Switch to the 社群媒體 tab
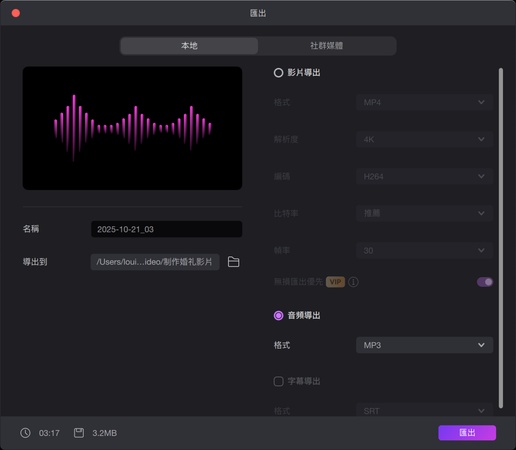 coord(327,46)
